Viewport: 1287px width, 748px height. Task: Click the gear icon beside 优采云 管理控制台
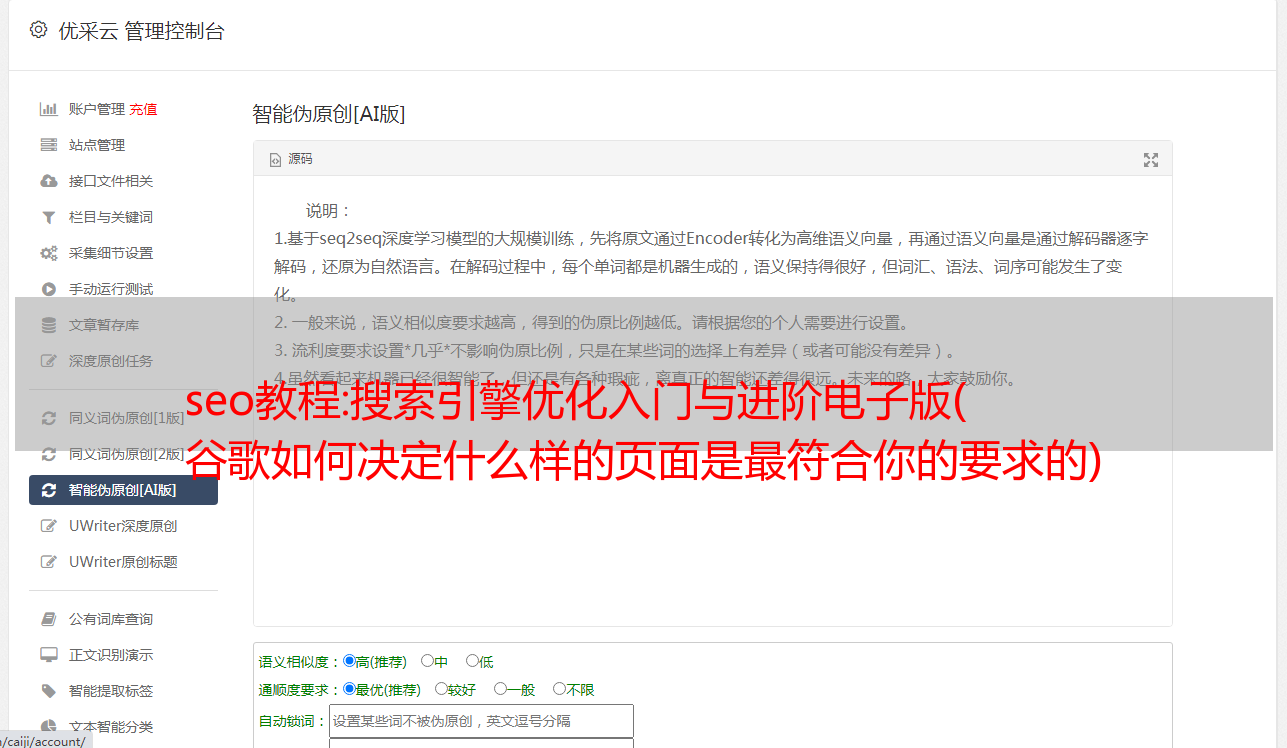(38, 30)
